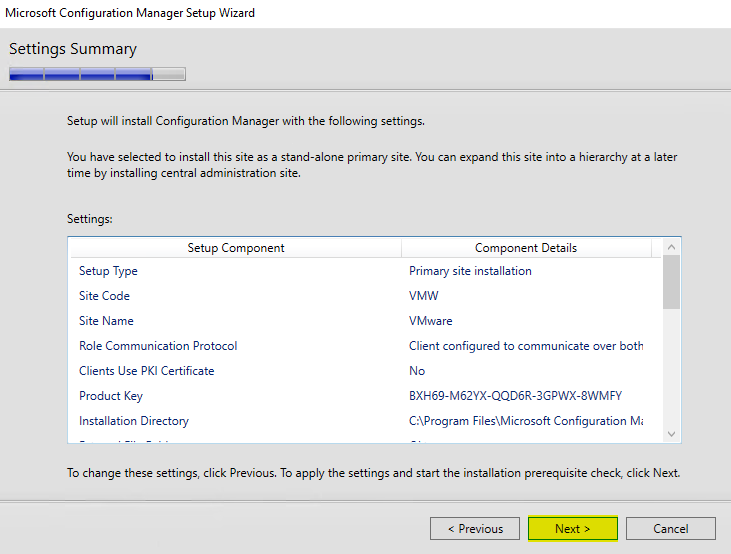Screen dimensions: 731x554
Task: Select the Site Code row label
Action: click(x=104, y=296)
